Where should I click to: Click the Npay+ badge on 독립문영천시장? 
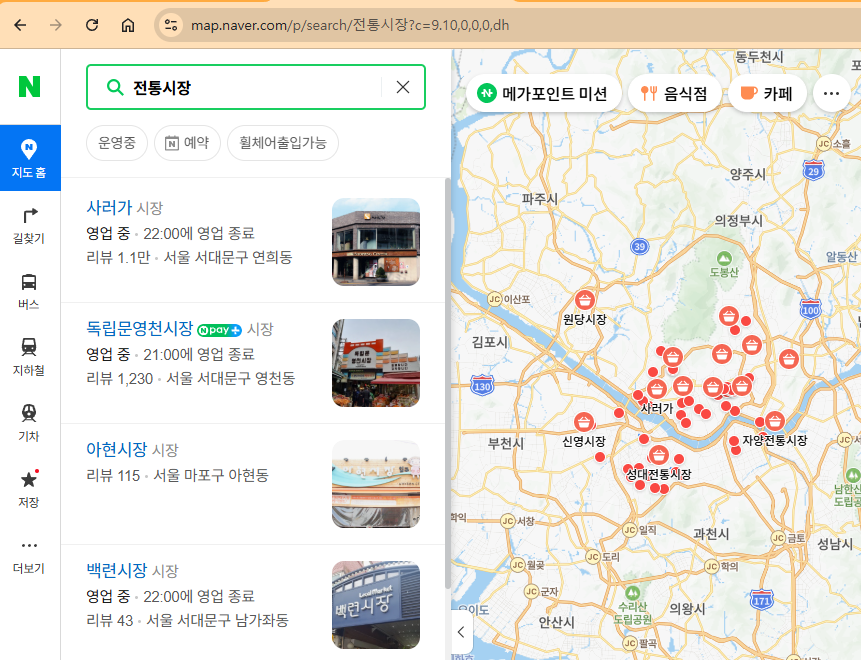tap(219, 330)
